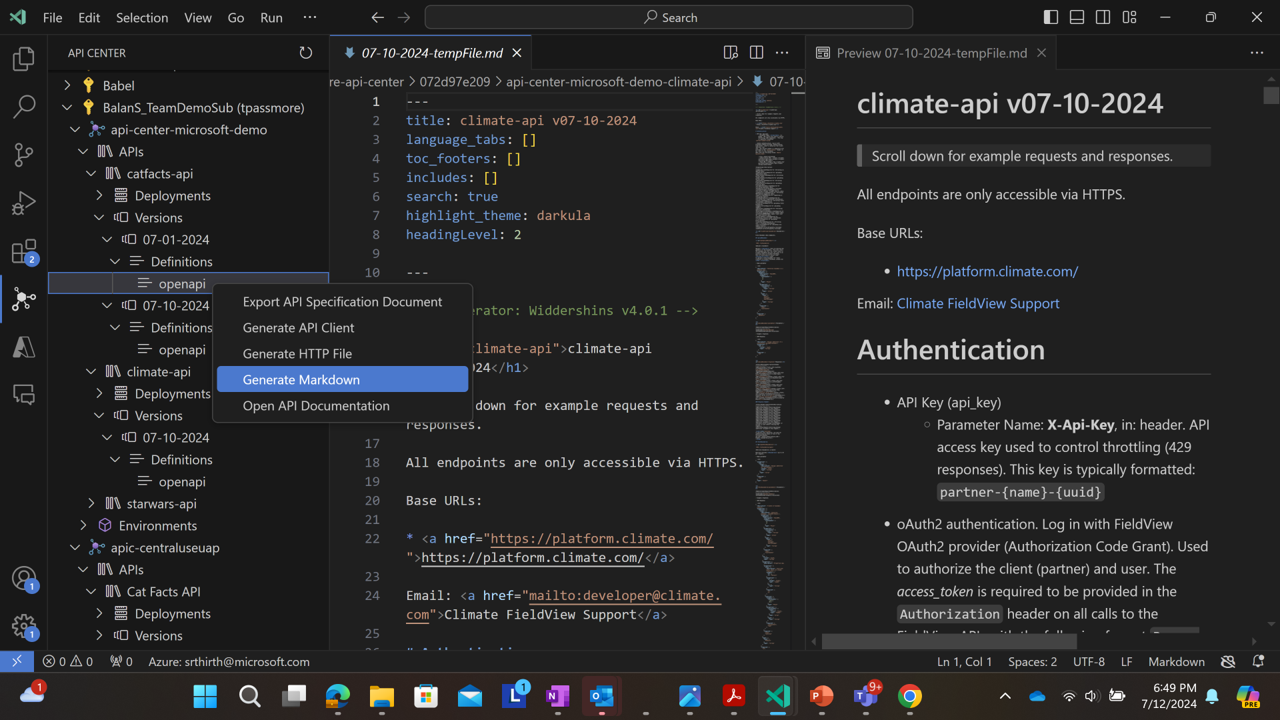Split the editor right
Viewport: 1280px width, 720px height.
(757, 53)
